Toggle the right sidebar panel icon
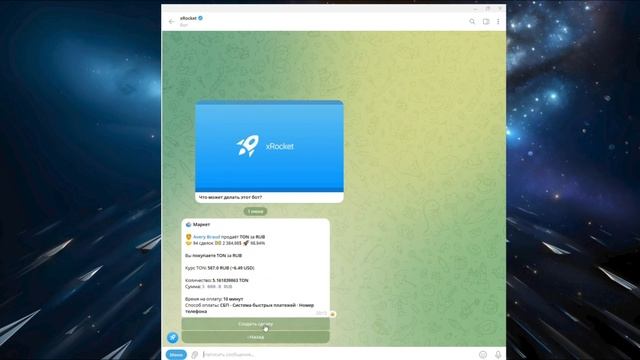Screen dimensions: 640x360 tap(486, 22)
